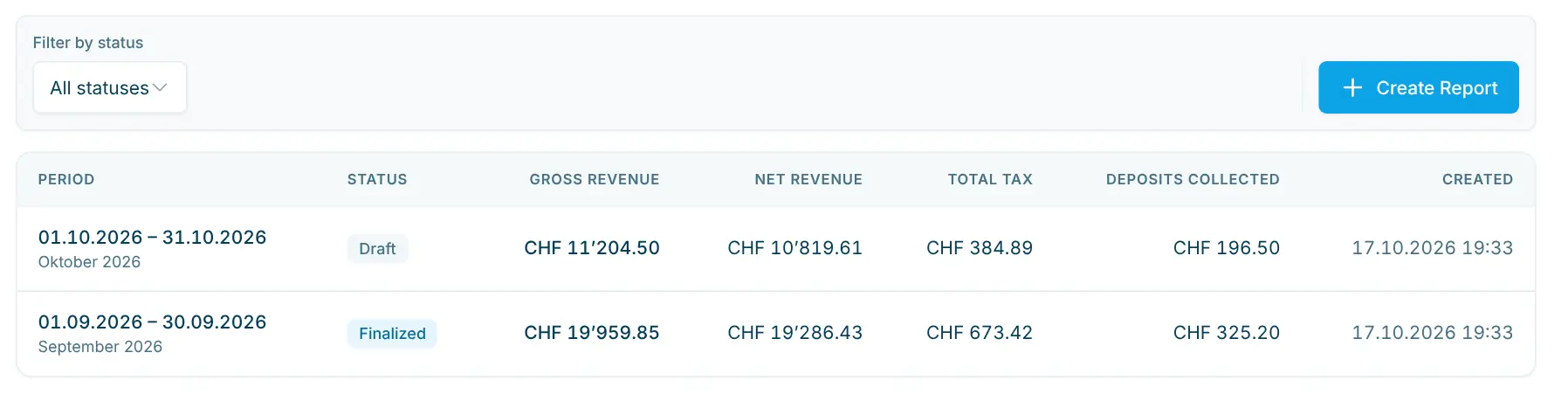This screenshot has width=1568, height=408.
Task: Click the September 2026 subtitle
Action: click(x=100, y=347)
